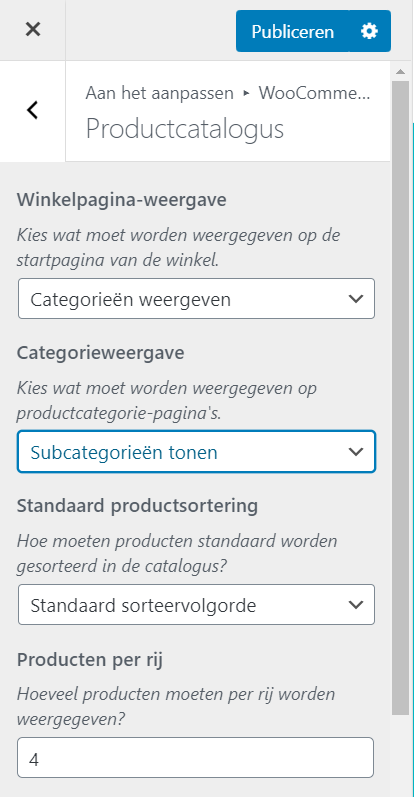Open publish settings gear icon

369,32
